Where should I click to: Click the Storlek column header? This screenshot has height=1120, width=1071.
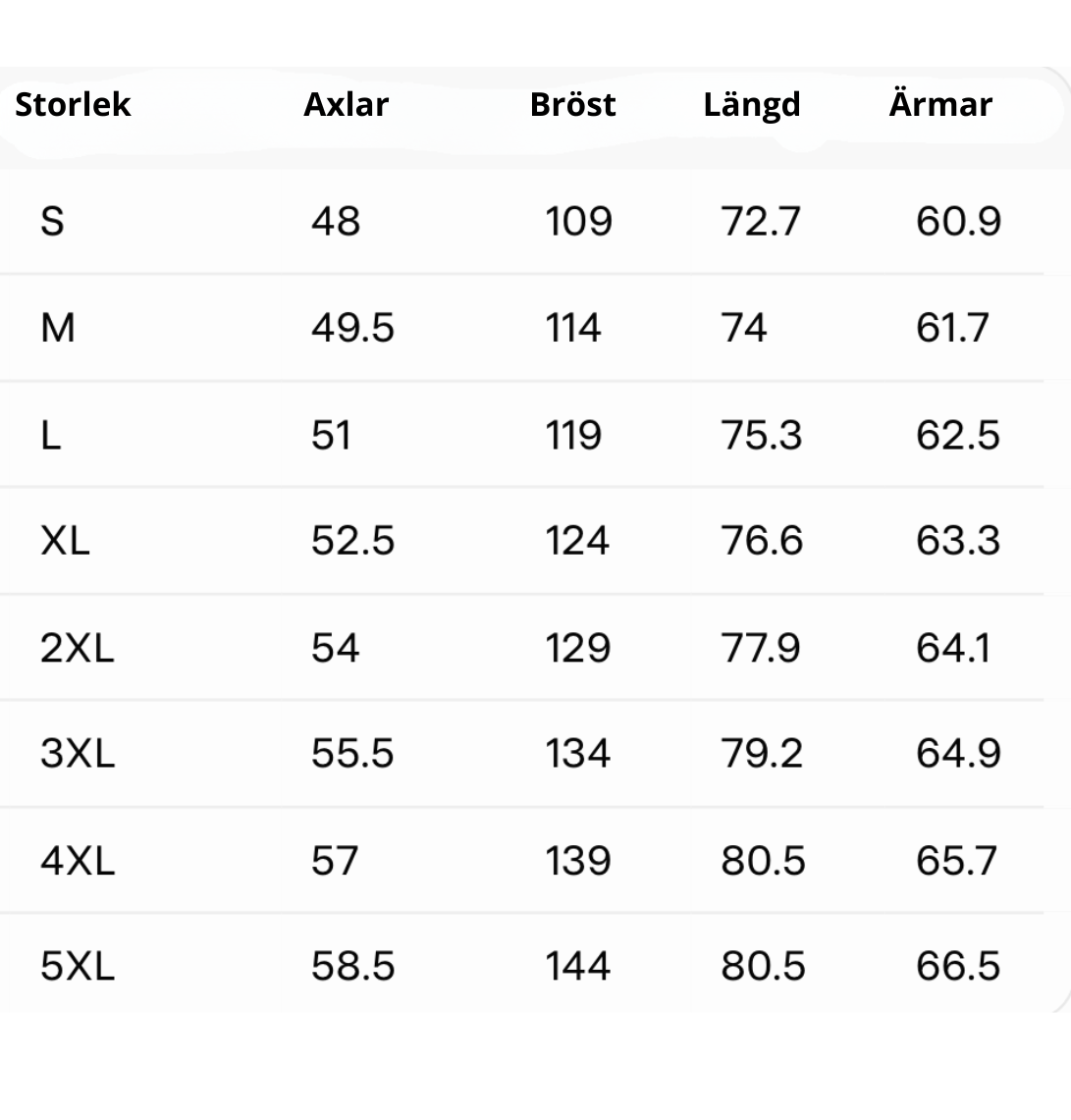click(73, 104)
